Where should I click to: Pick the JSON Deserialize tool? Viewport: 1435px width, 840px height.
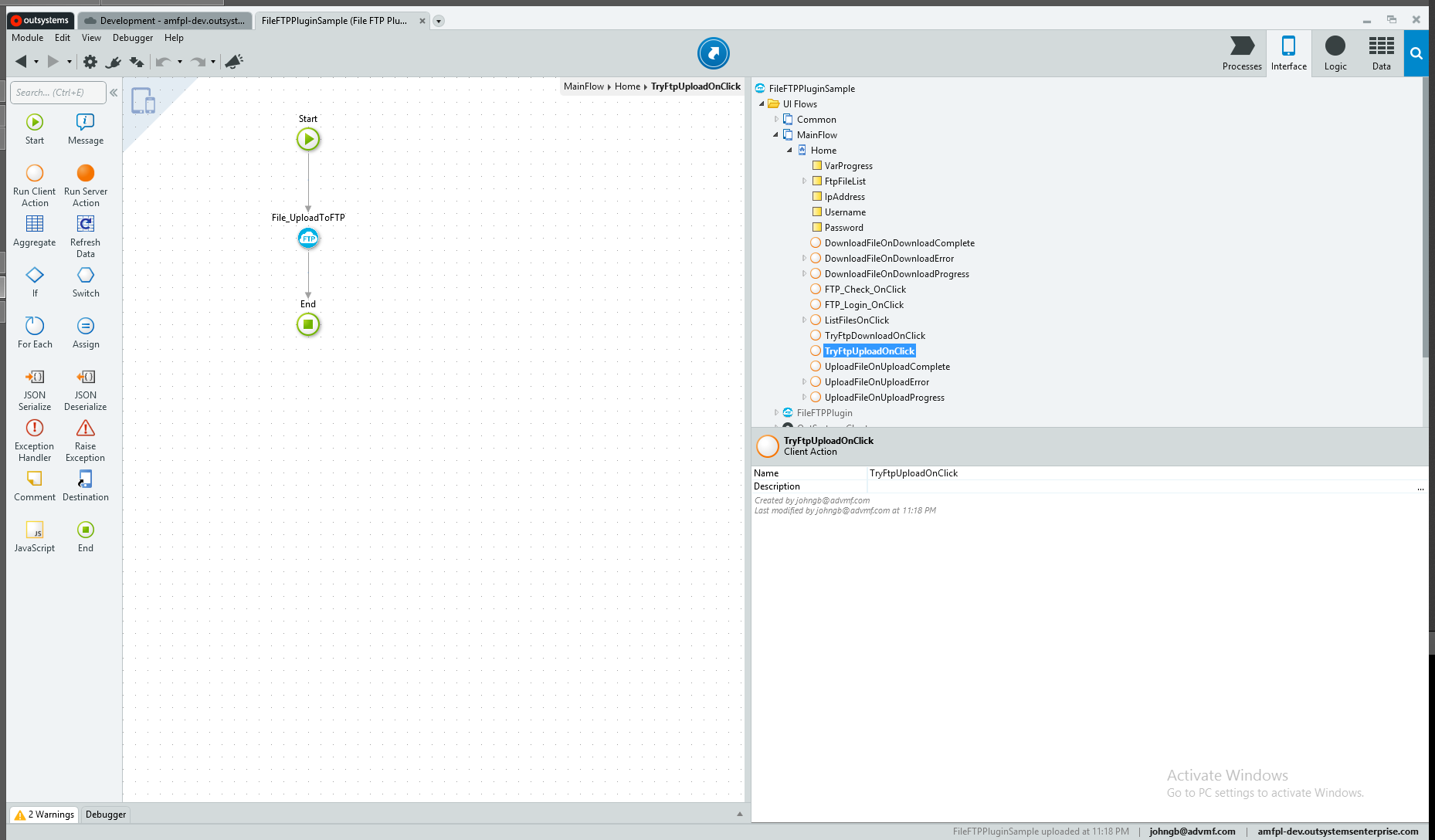(86, 389)
